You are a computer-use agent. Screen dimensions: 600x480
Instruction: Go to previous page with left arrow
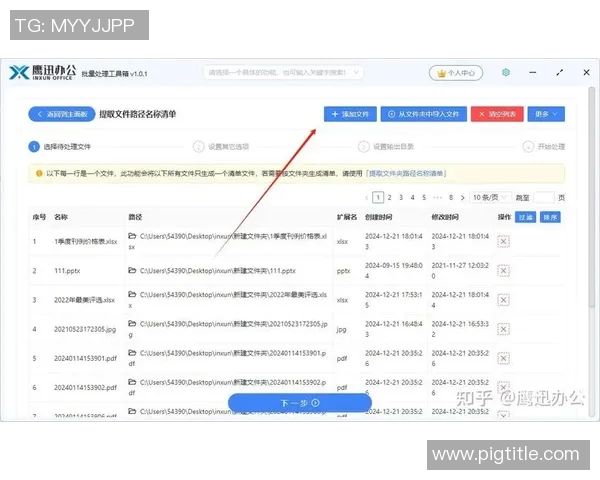coord(367,198)
